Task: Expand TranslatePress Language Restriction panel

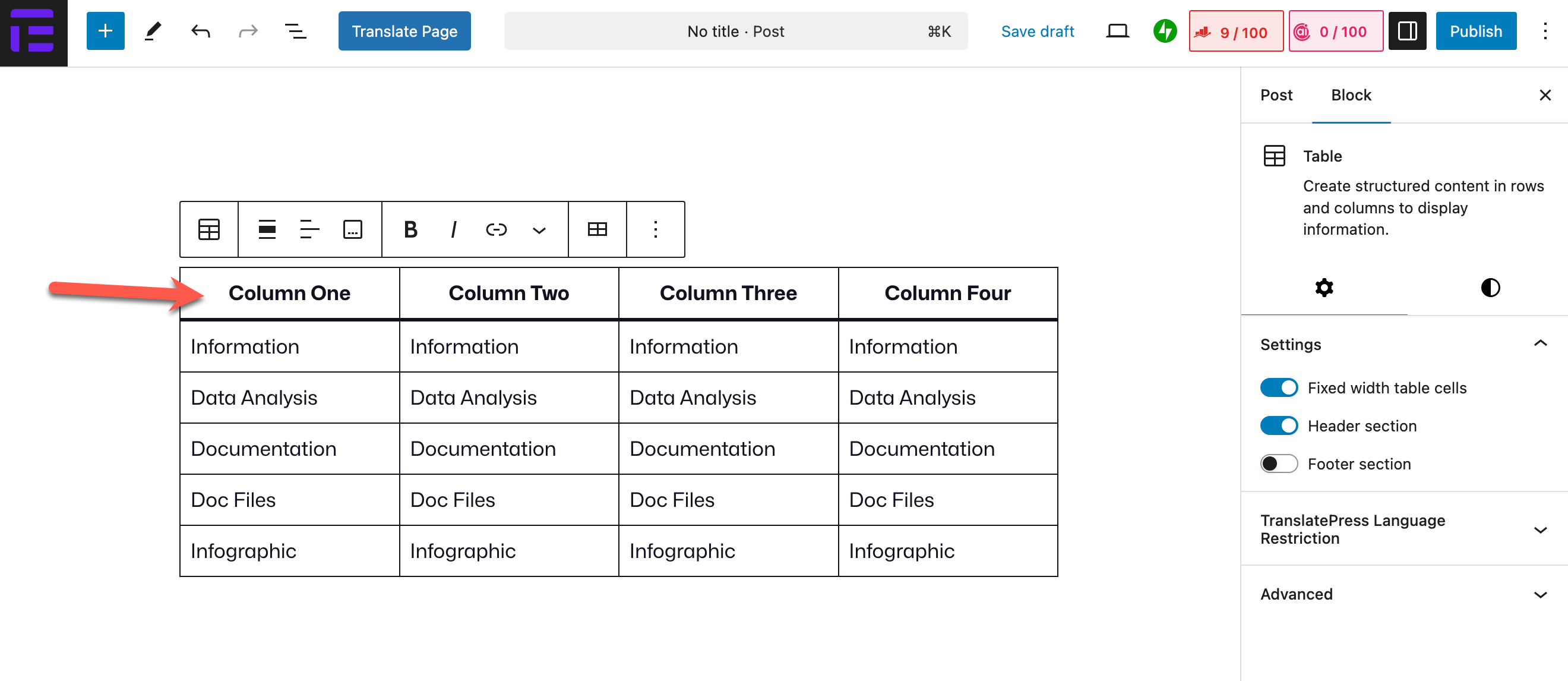Action: (x=1403, y=529)
